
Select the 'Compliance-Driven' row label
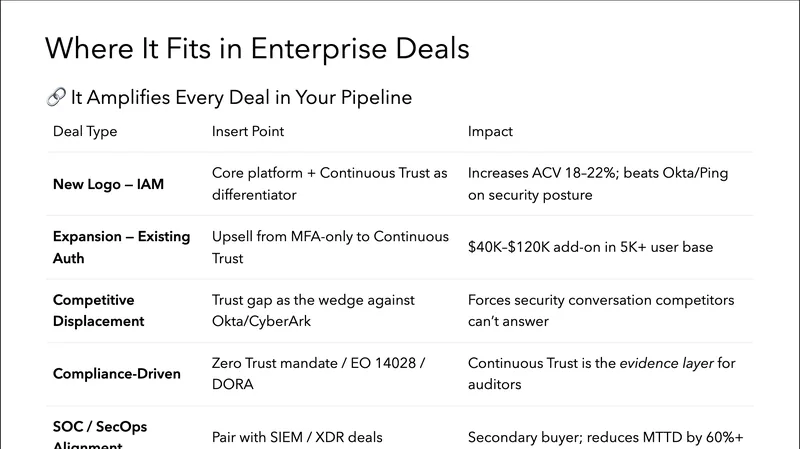coord(117,374)
